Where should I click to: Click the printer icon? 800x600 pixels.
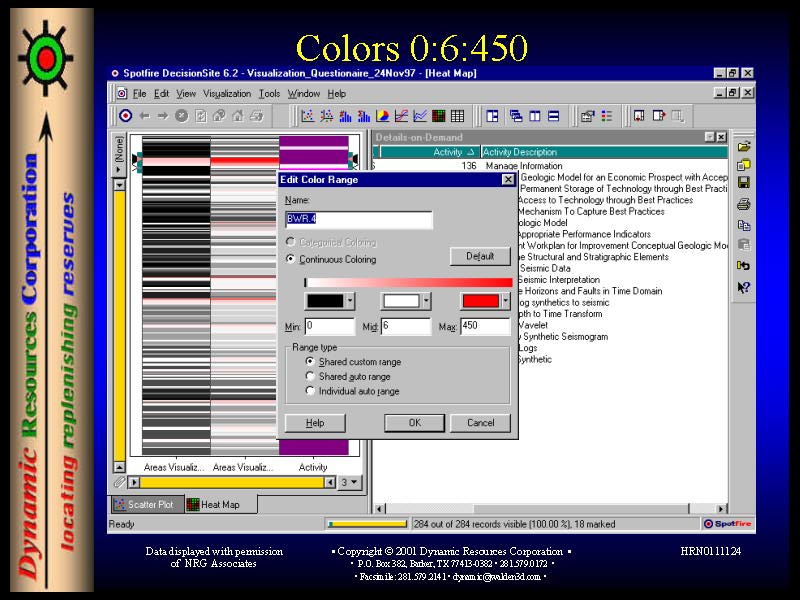pos(743,204)
